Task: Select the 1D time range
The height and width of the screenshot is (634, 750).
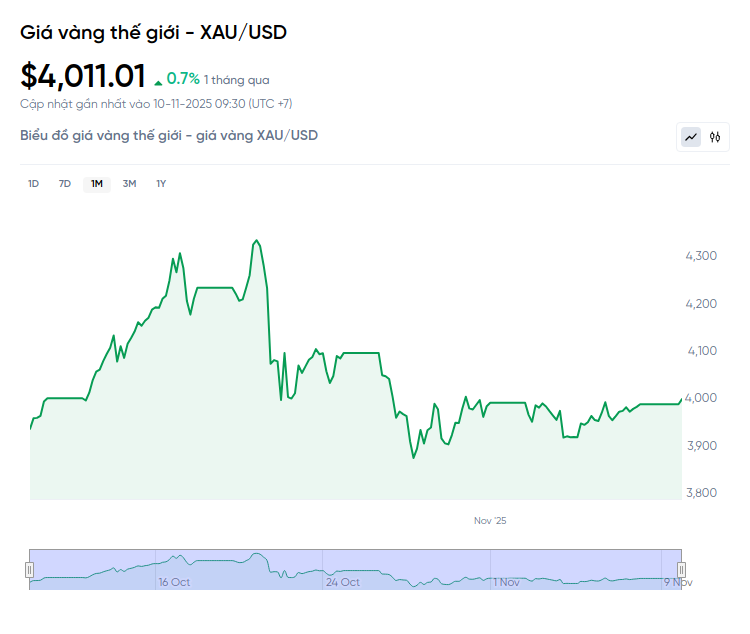Action: tap(33, 184)
